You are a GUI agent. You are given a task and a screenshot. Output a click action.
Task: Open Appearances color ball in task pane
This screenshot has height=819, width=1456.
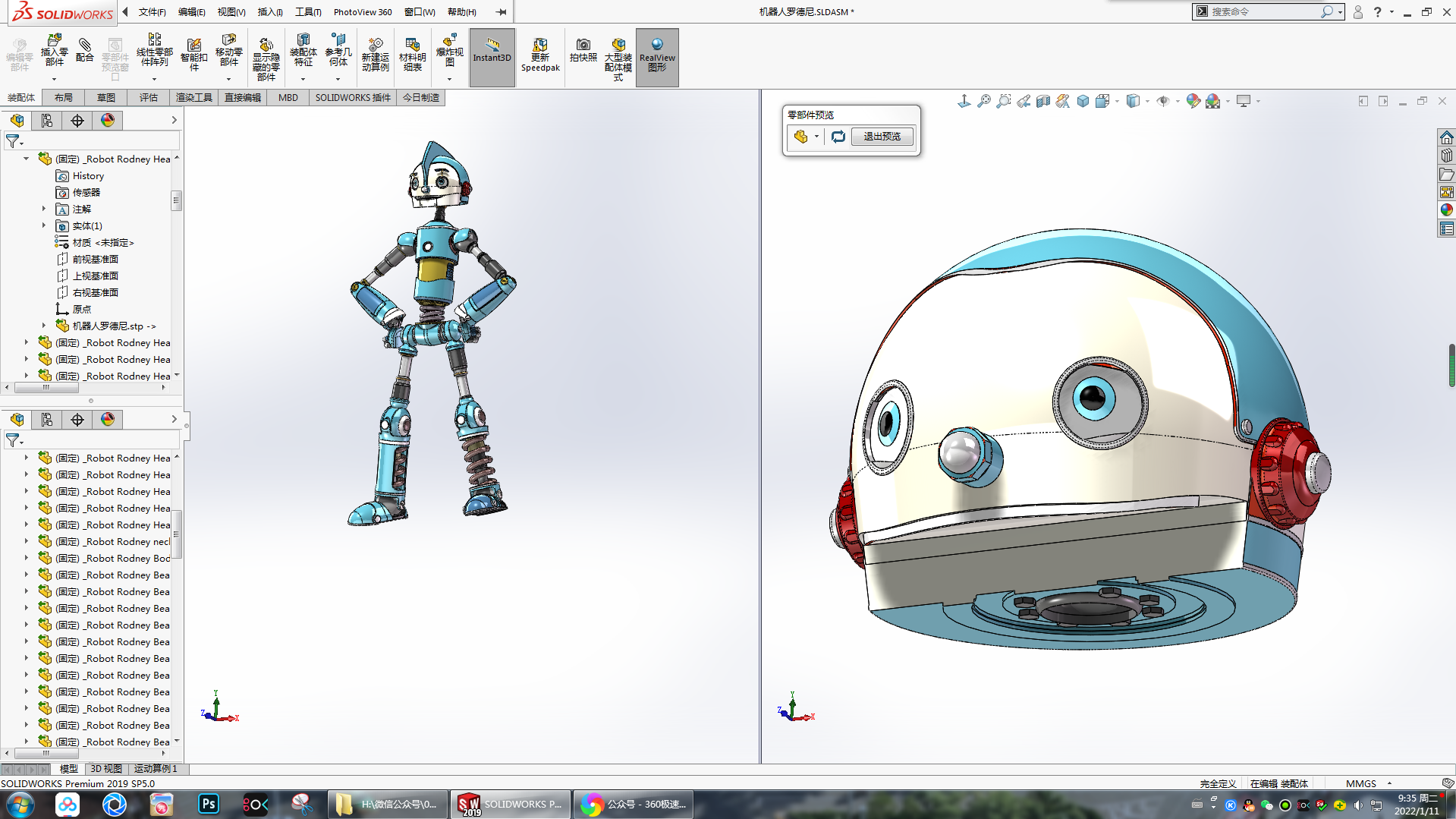[1446, 210]
